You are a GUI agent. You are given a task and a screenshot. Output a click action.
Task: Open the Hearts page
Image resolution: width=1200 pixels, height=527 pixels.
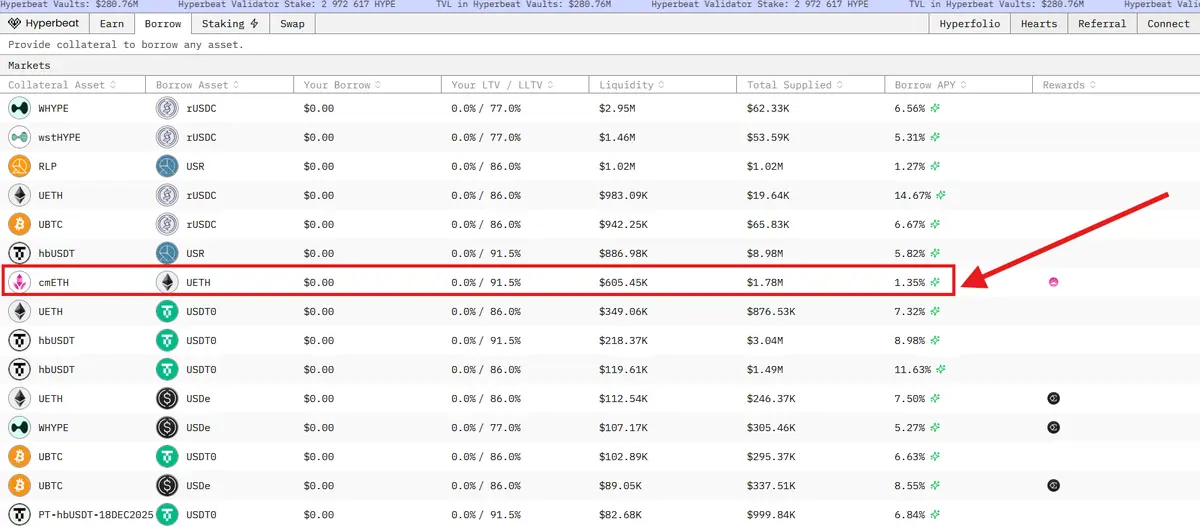point(1039,24)
